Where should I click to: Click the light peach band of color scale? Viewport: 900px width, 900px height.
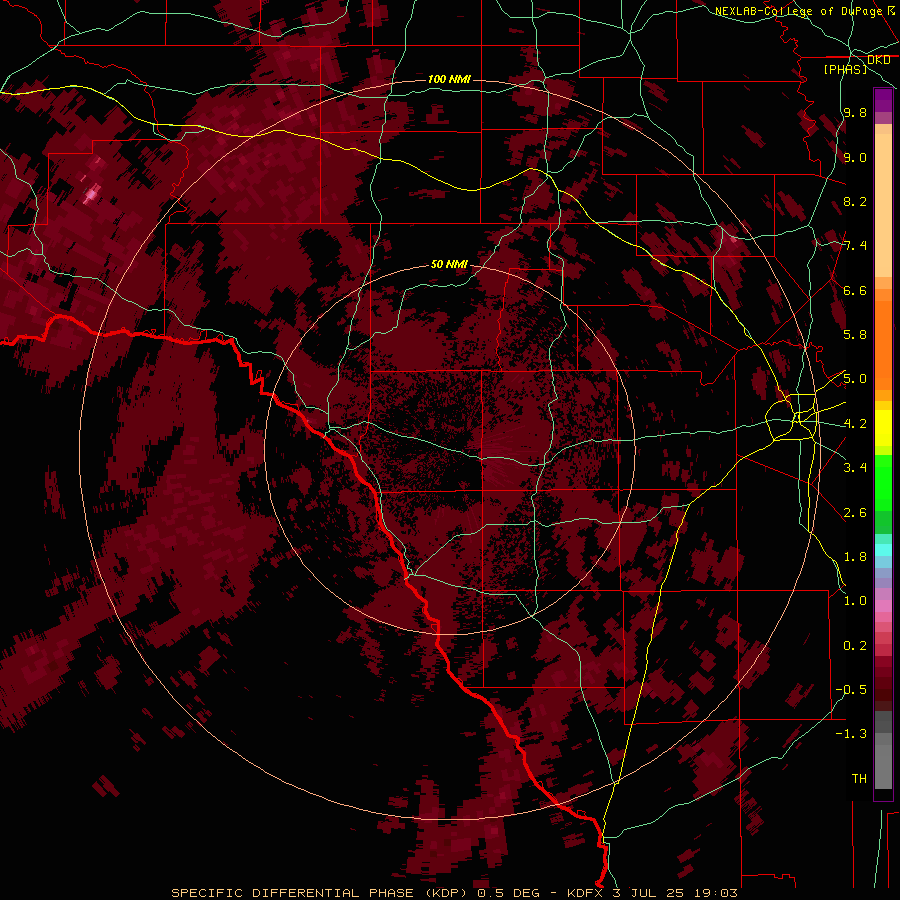coord(883,205)
